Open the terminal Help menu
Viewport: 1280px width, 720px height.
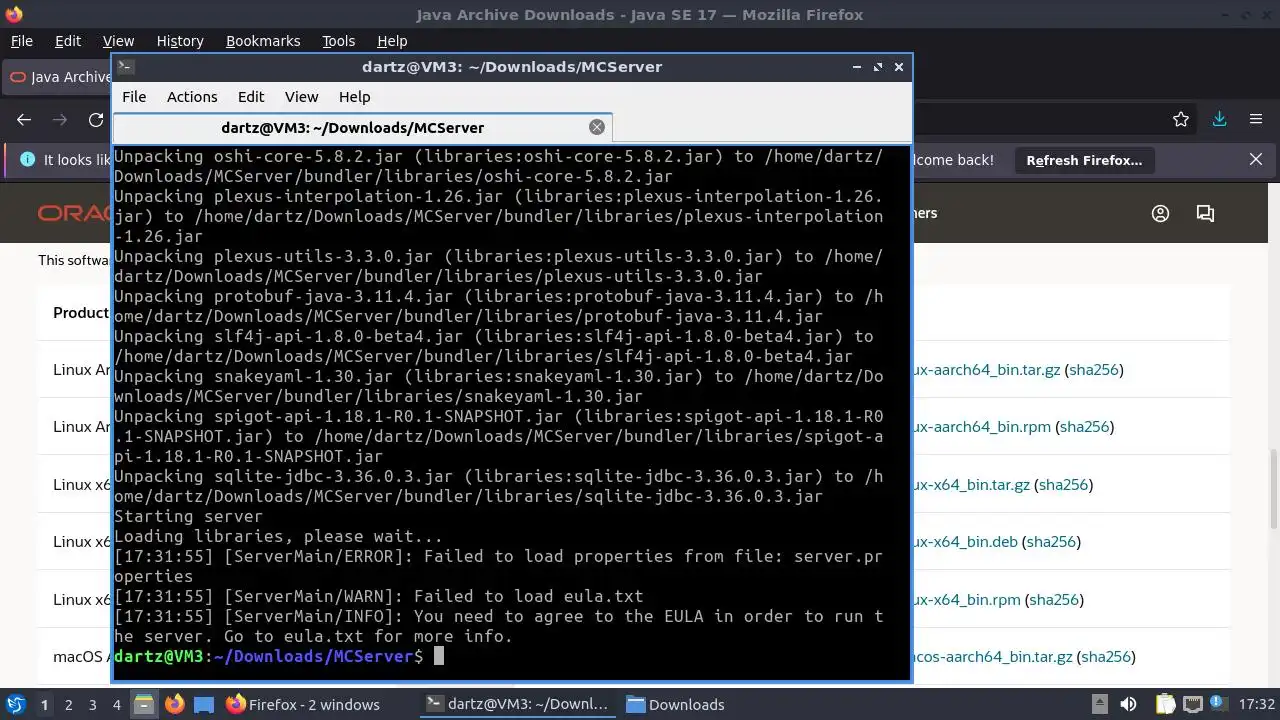tap(355, 97)
